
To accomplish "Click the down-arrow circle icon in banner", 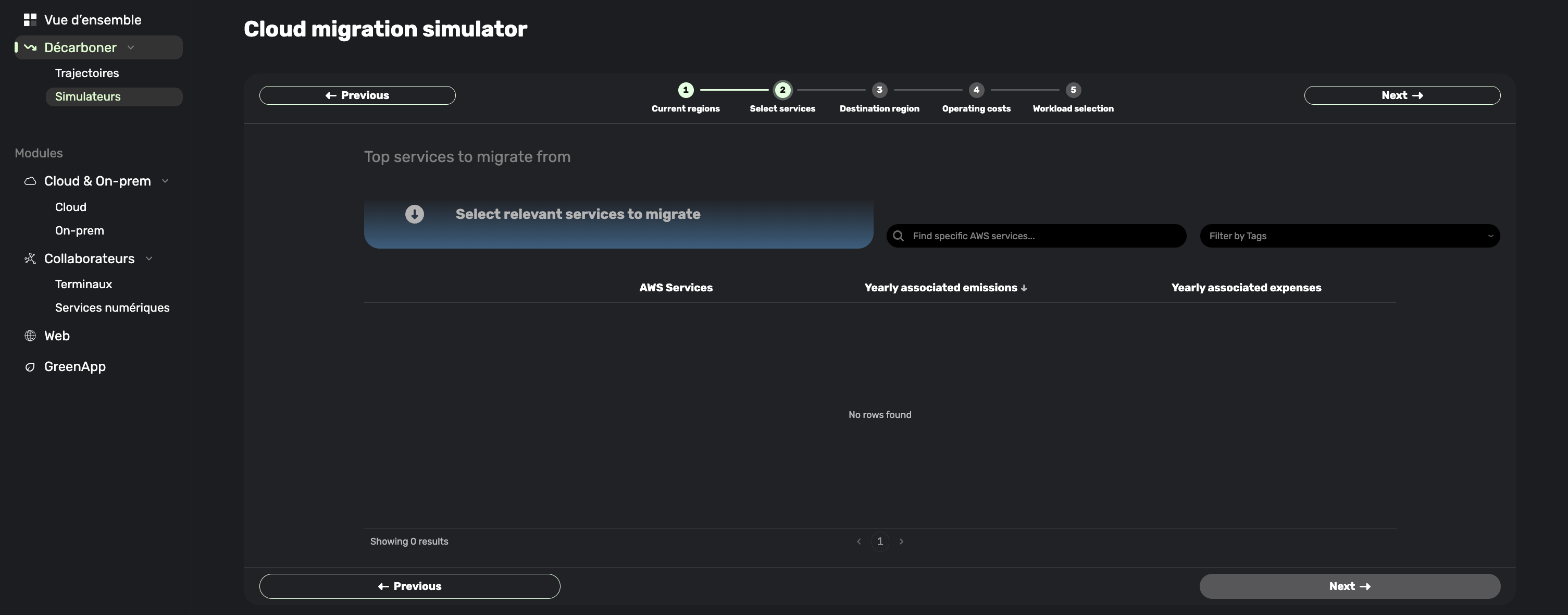I will pyautogui.click(x=415, y=214).
